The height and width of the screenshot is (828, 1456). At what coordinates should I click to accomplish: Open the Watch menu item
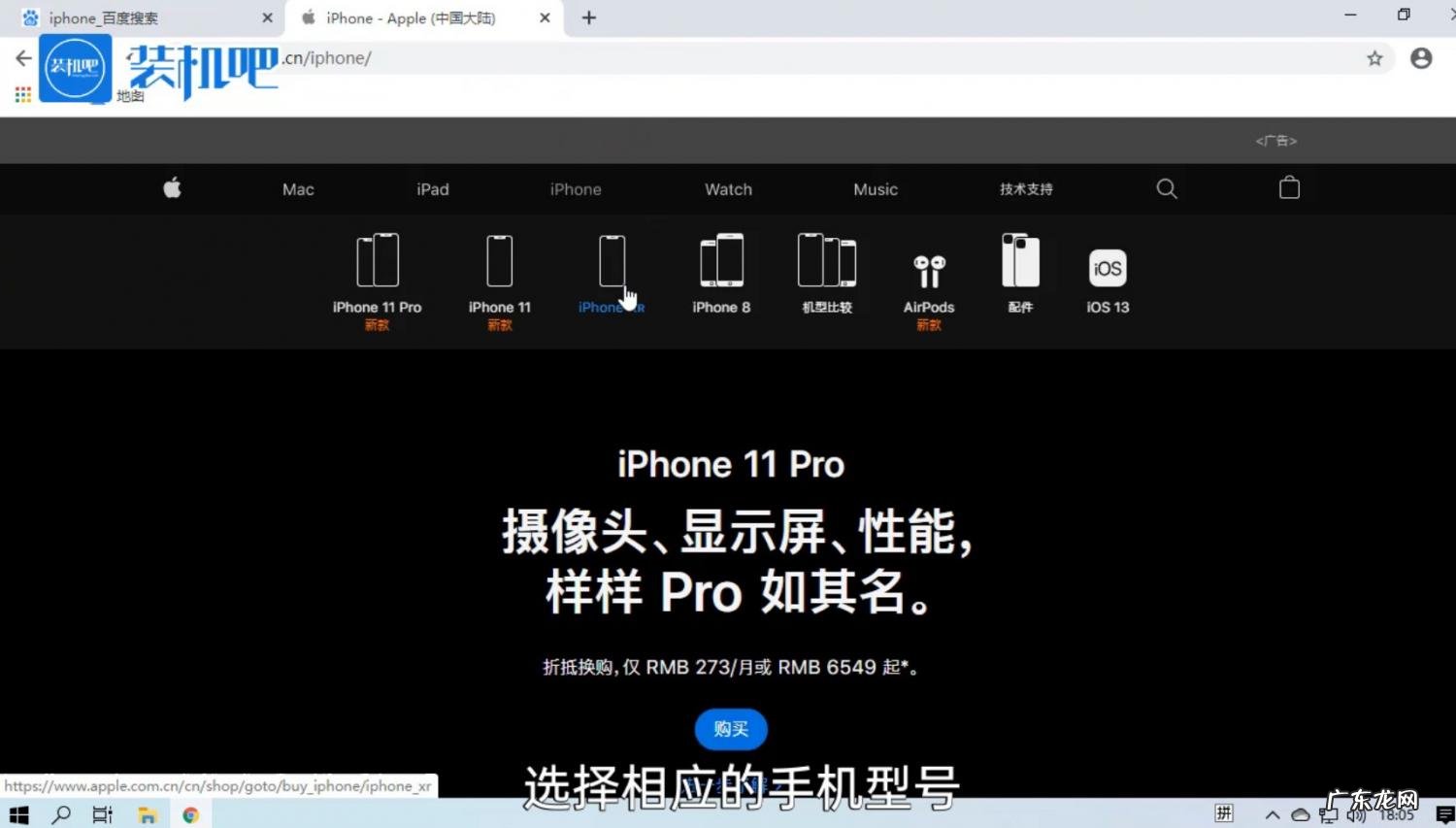(x=728, y=188)
